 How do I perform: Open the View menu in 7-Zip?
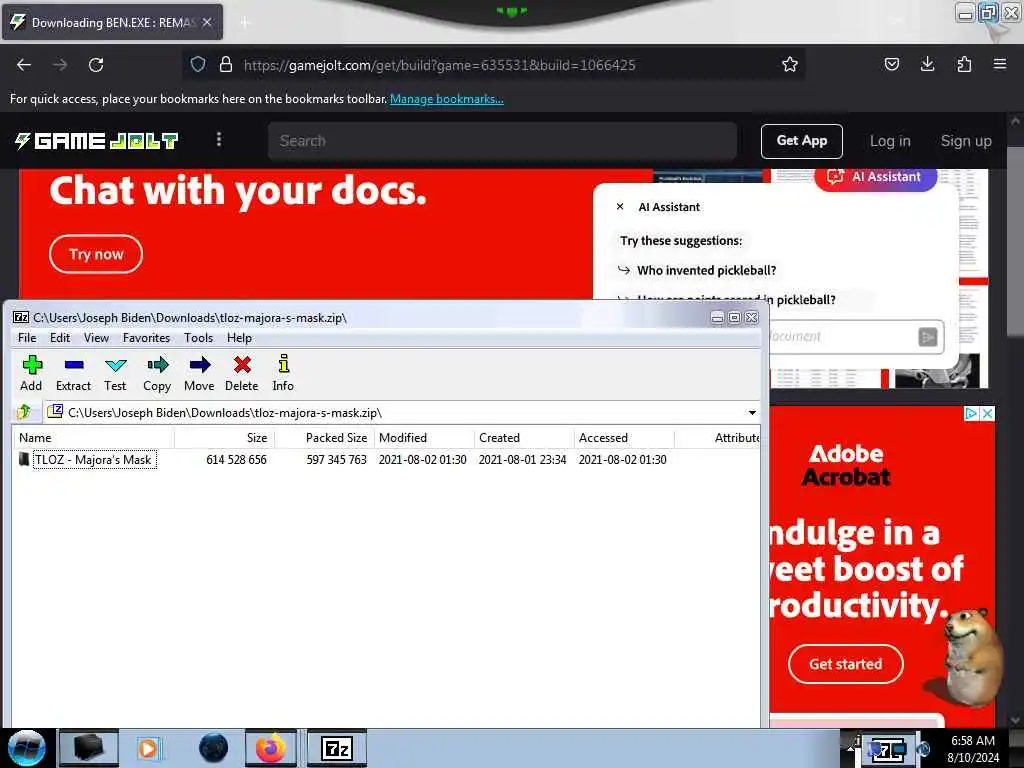tap(96, 338)
